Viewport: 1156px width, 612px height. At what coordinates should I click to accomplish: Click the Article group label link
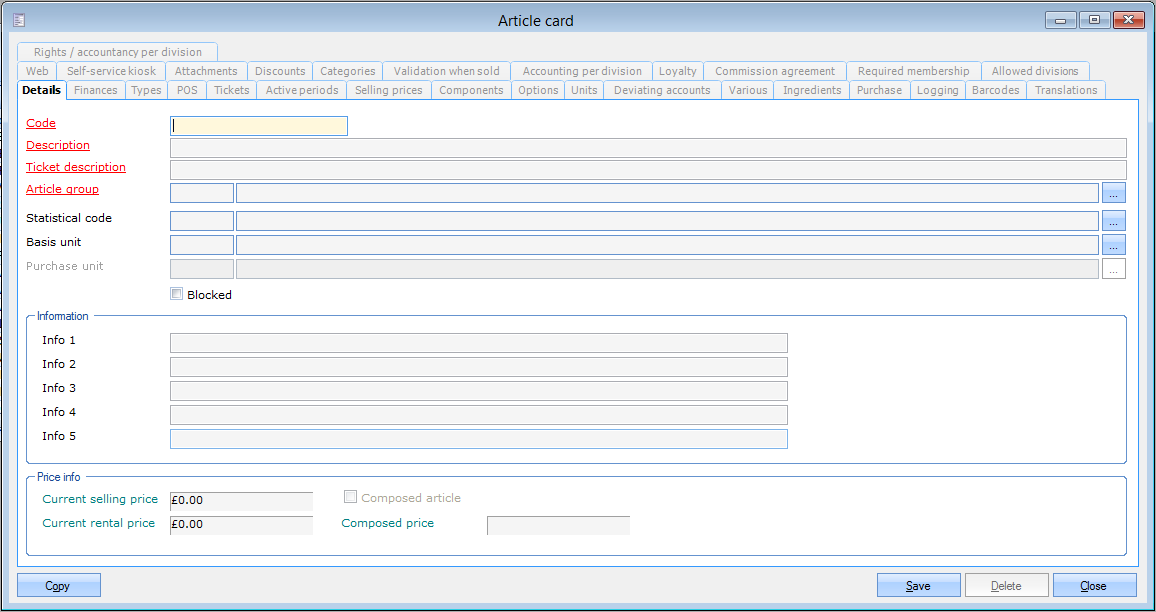tap(62, 190)
